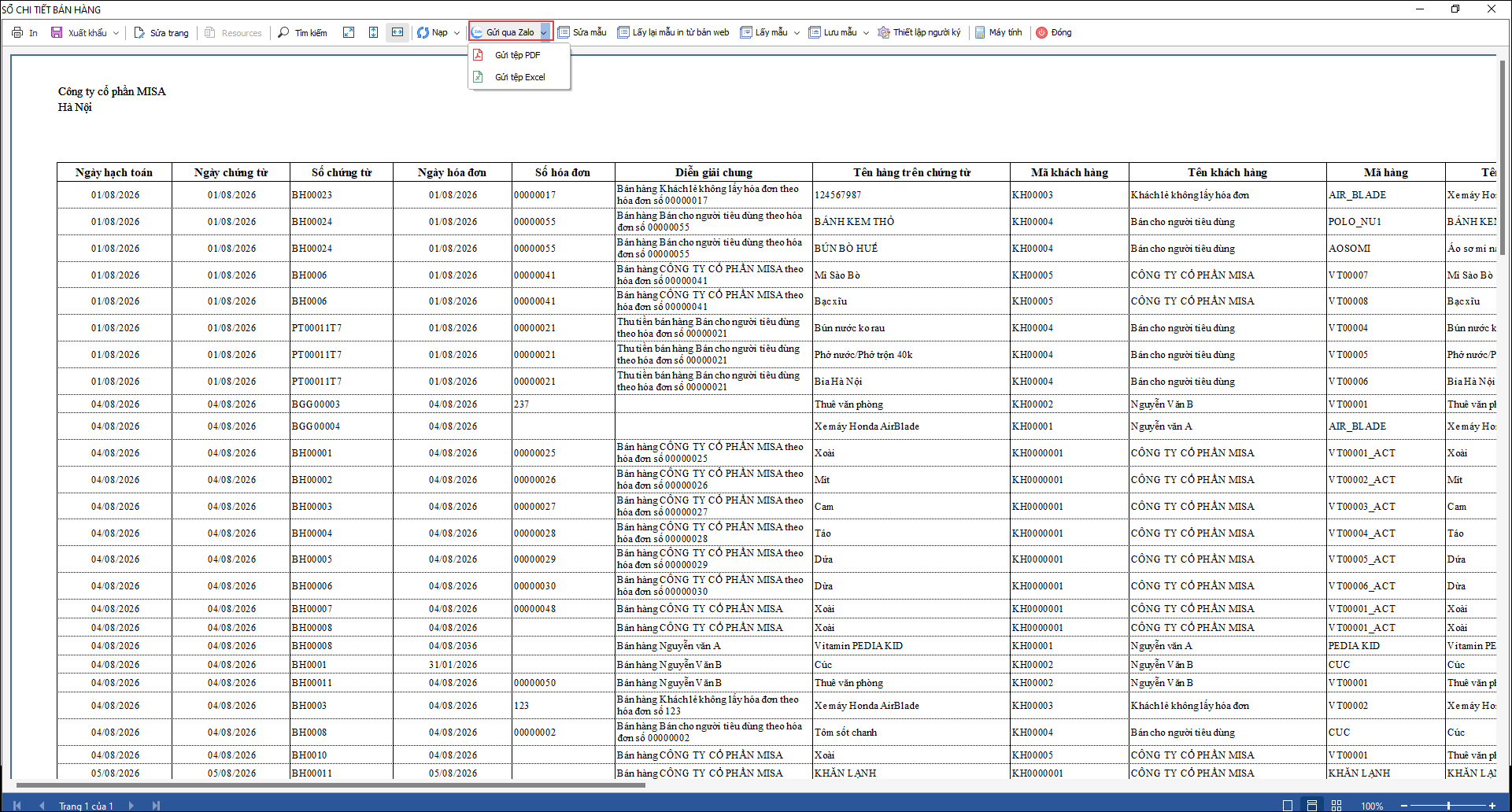1512x812 pixels.
Task: Click the Sửa mẫu button
Action: point(582,32)
